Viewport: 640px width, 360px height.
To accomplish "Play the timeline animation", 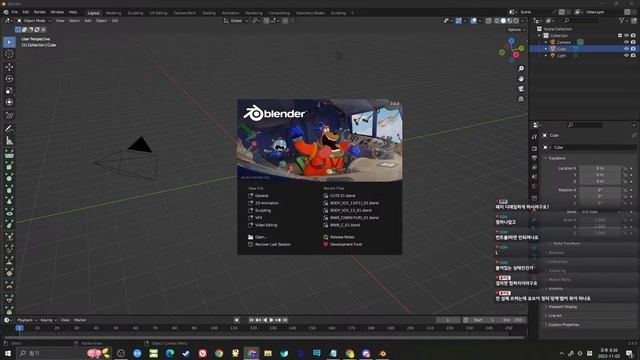I will click(x=271, y=320).
